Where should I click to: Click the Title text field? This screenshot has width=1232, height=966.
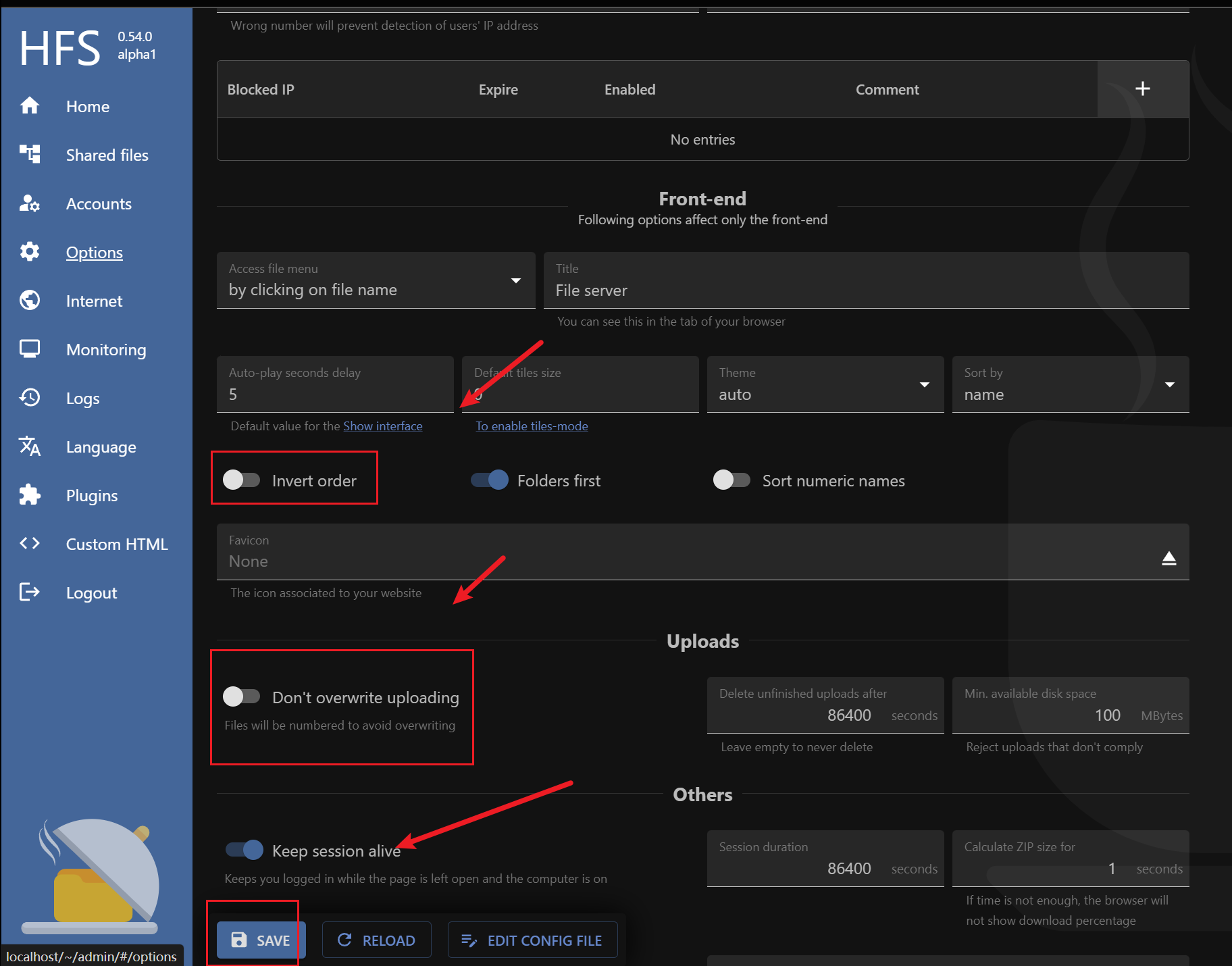(x=865, y=290)
